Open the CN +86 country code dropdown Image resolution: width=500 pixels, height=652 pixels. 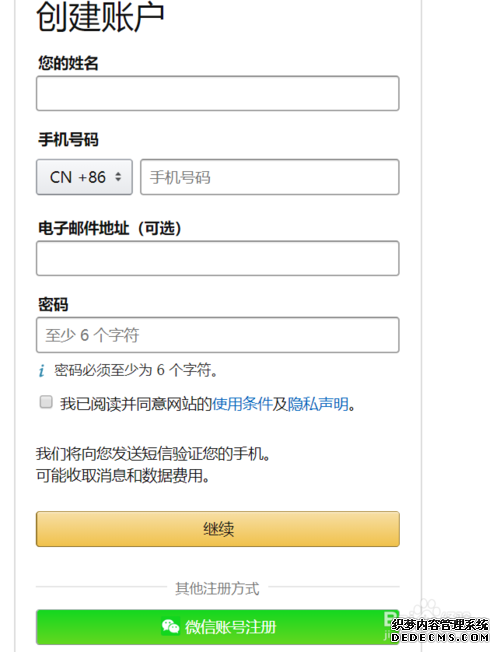[84, 177]
